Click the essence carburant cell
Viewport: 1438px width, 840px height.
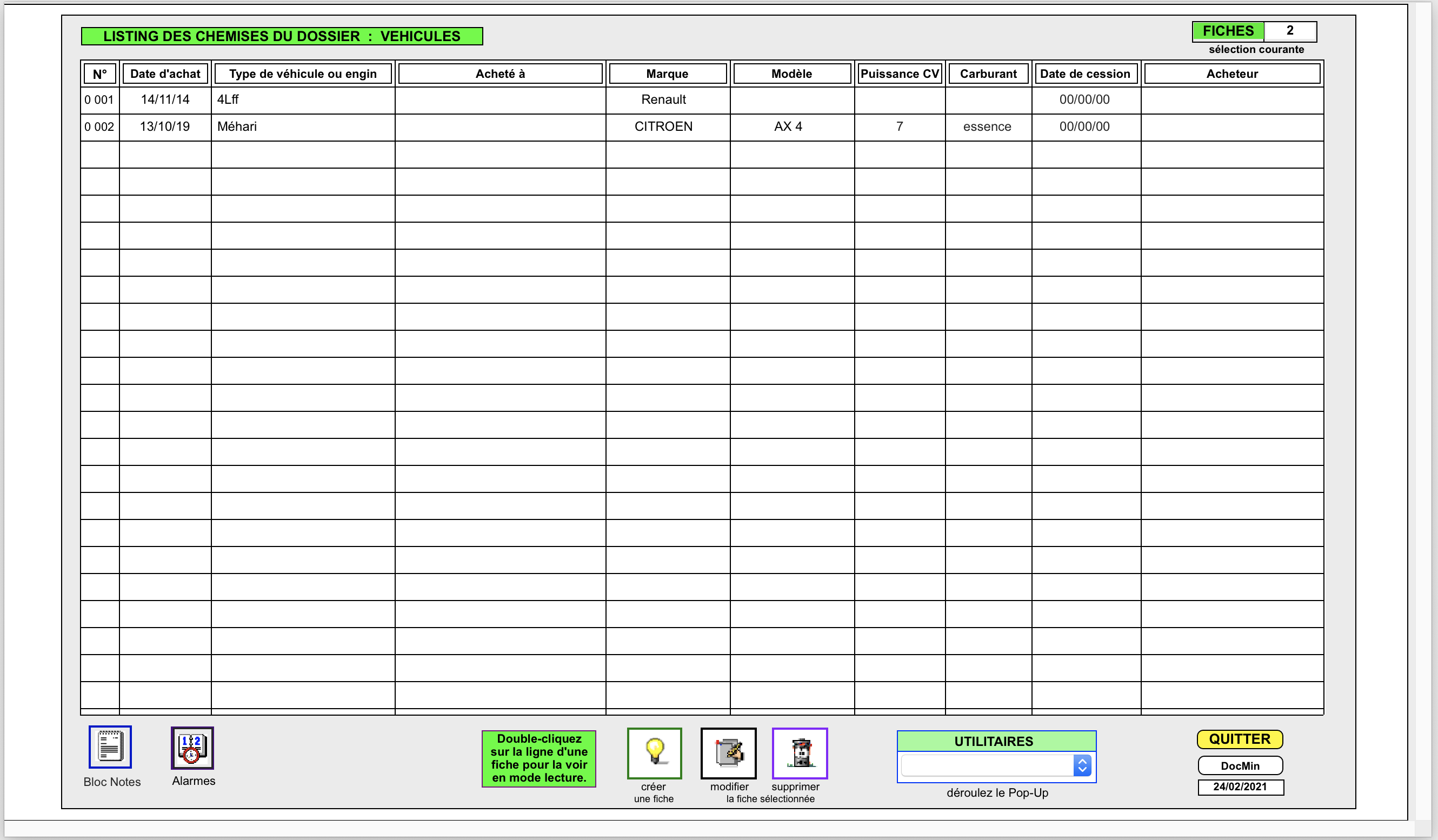pyautogui.click(x=988, y=126)
